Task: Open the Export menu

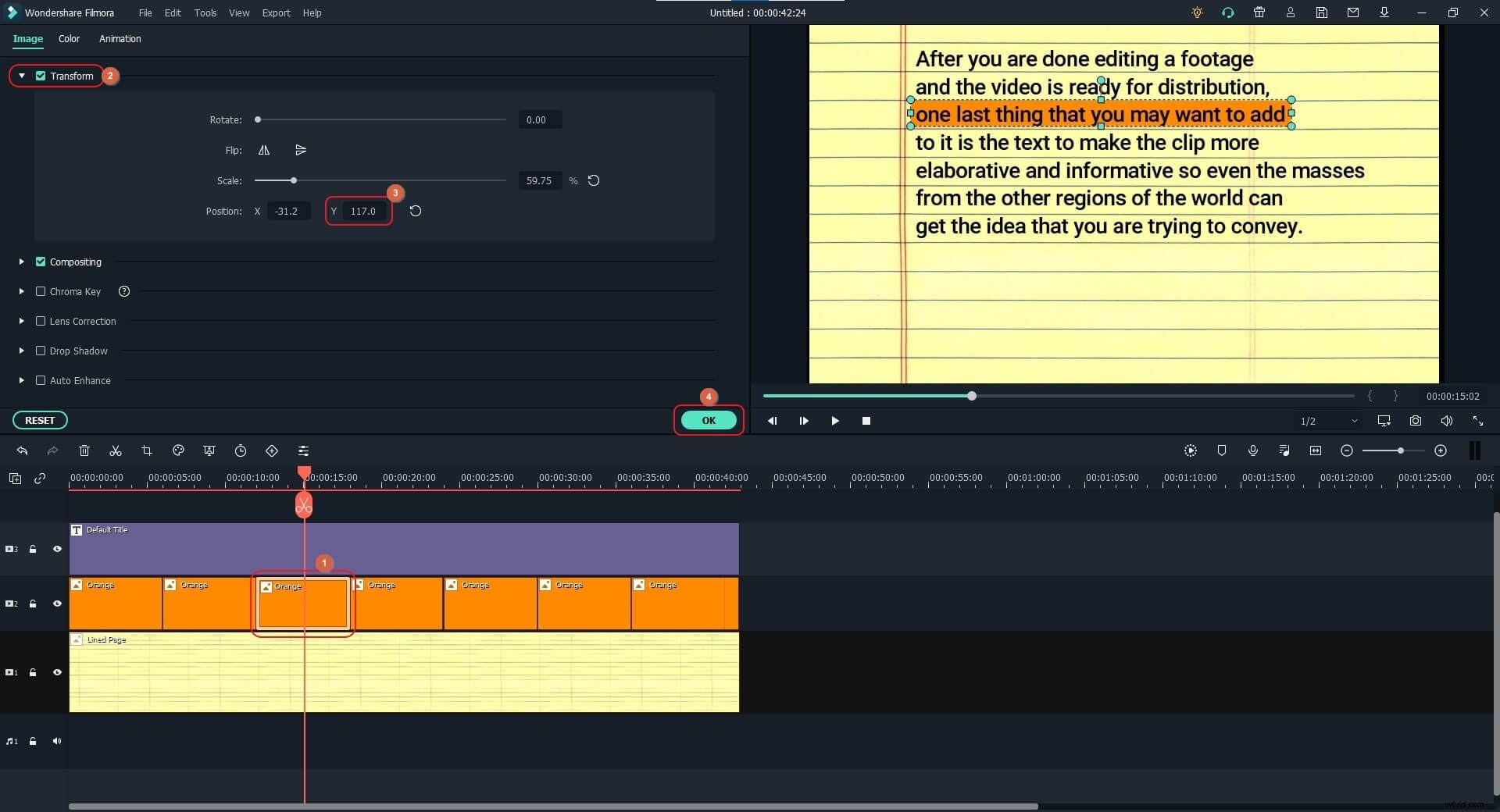Action: [x=276, y=13]
